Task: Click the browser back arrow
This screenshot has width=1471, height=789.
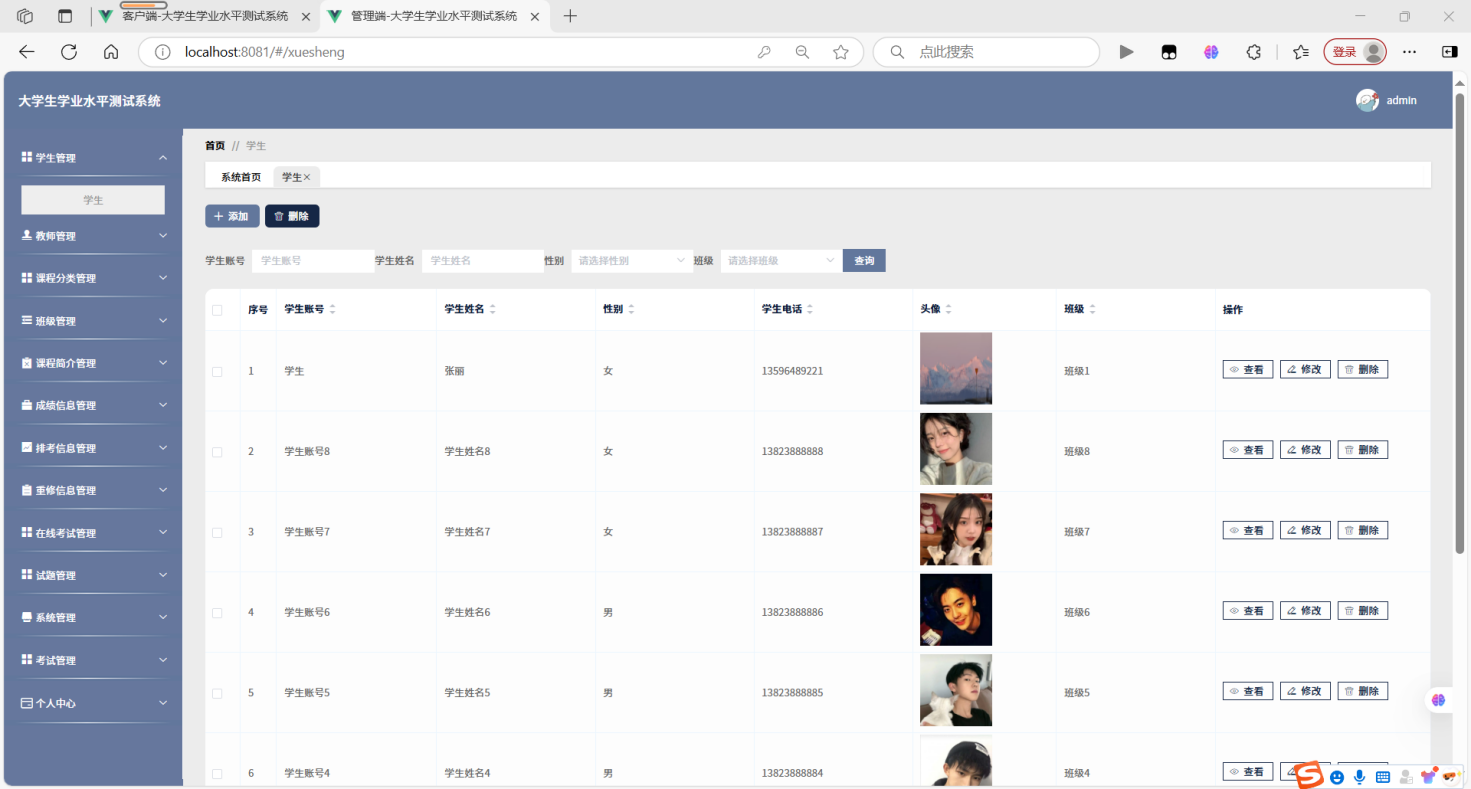Action: (27, 52)
